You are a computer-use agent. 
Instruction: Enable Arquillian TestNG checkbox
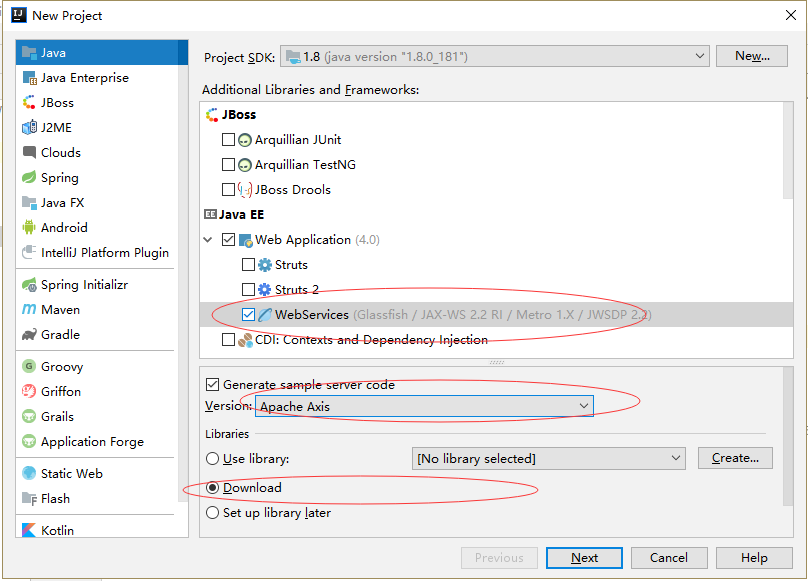[x=228, y=164]
